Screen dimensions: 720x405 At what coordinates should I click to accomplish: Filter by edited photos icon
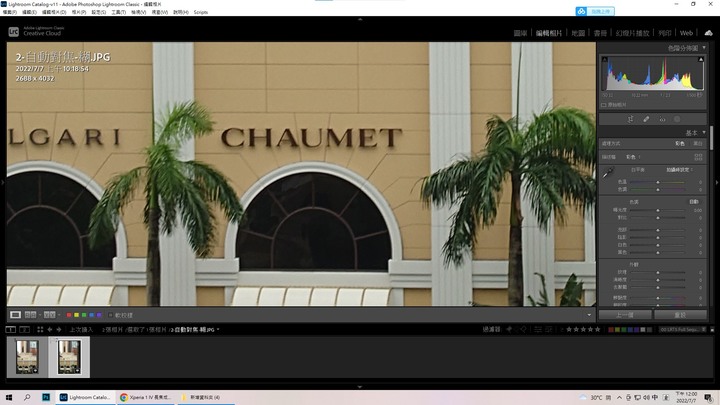(538, 329)
